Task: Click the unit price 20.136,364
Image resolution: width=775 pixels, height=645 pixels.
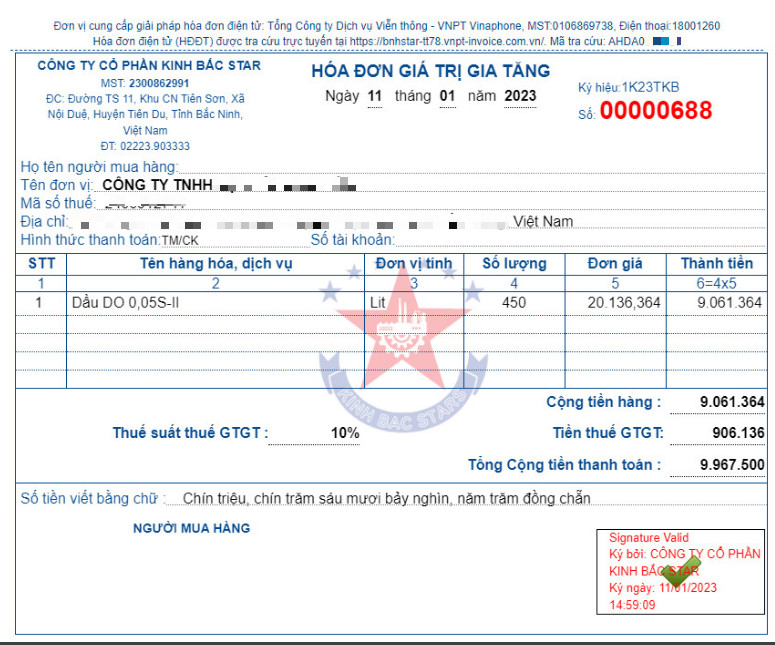Action: [624, 302]
